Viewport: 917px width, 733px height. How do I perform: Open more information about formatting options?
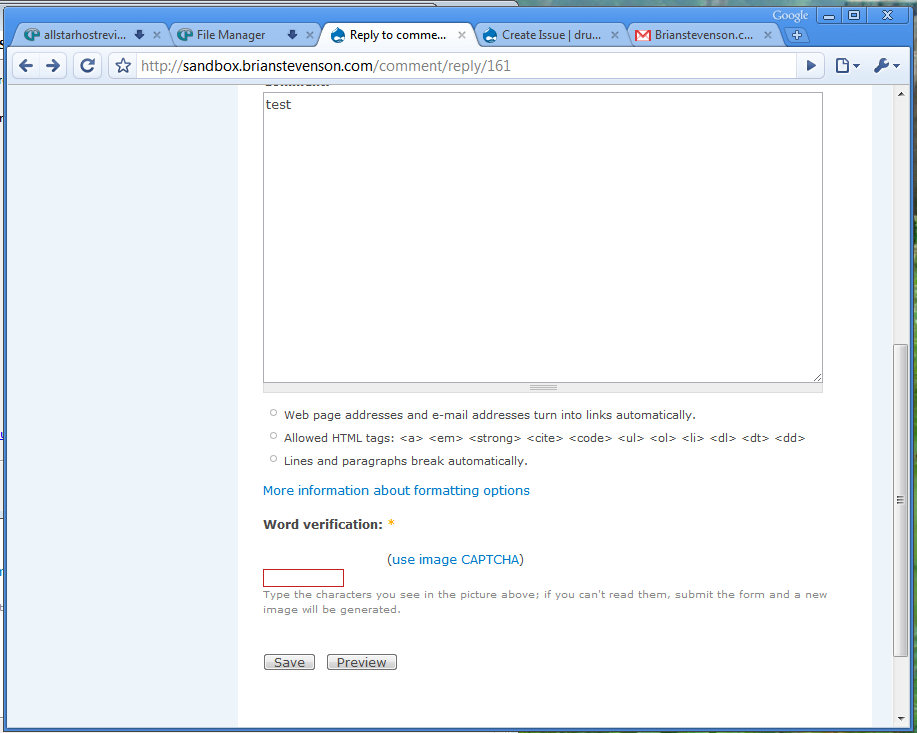[x=396, y=490]
